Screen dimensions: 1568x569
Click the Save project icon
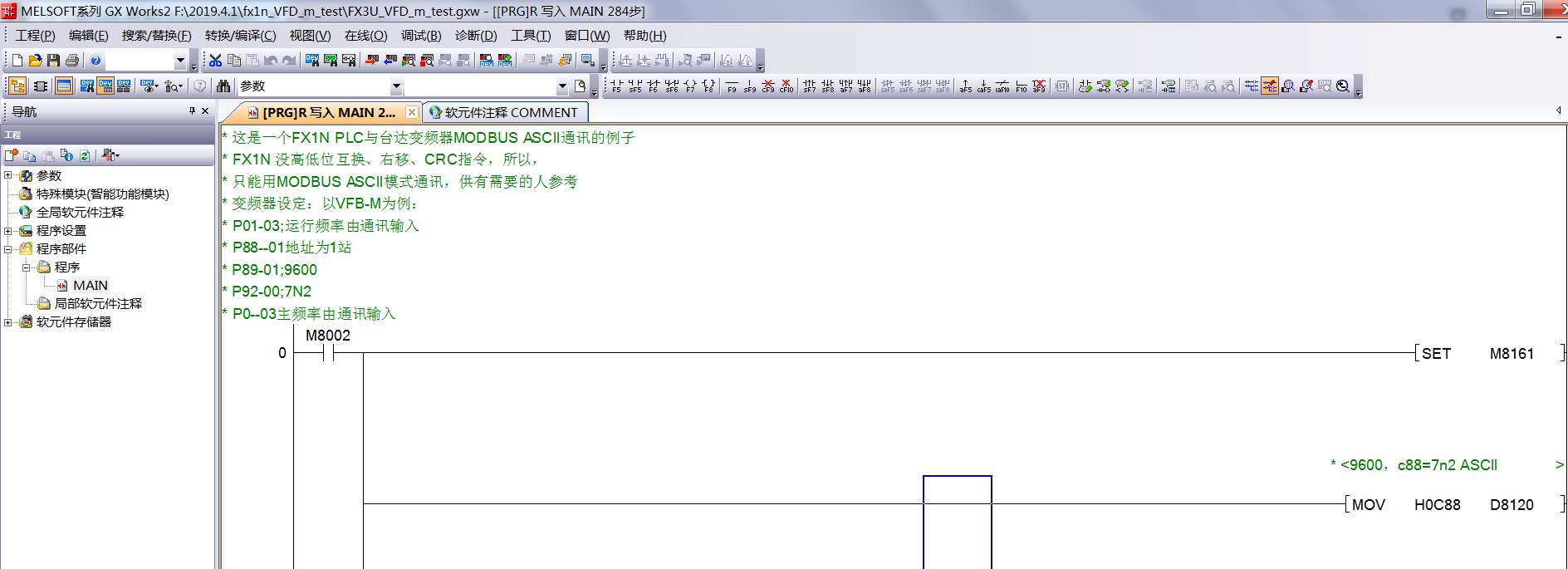(53, 61)
